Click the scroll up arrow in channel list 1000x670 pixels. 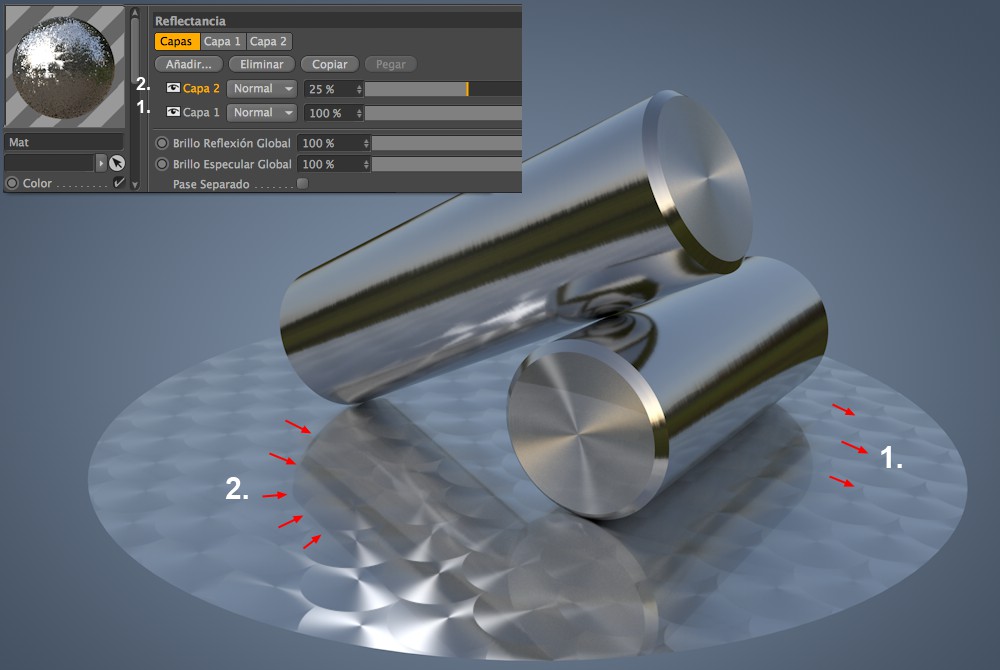pyautogui.click(x=135, y=13)
